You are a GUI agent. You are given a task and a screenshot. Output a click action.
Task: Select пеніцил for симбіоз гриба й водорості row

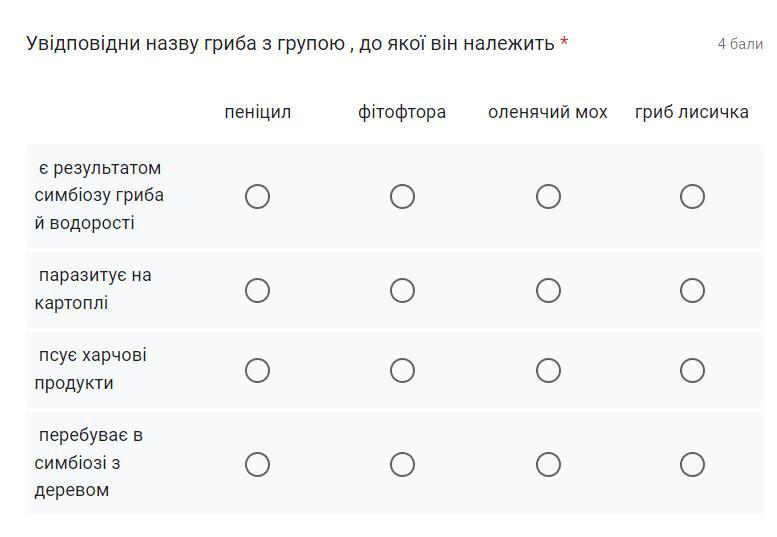(257, 196)
